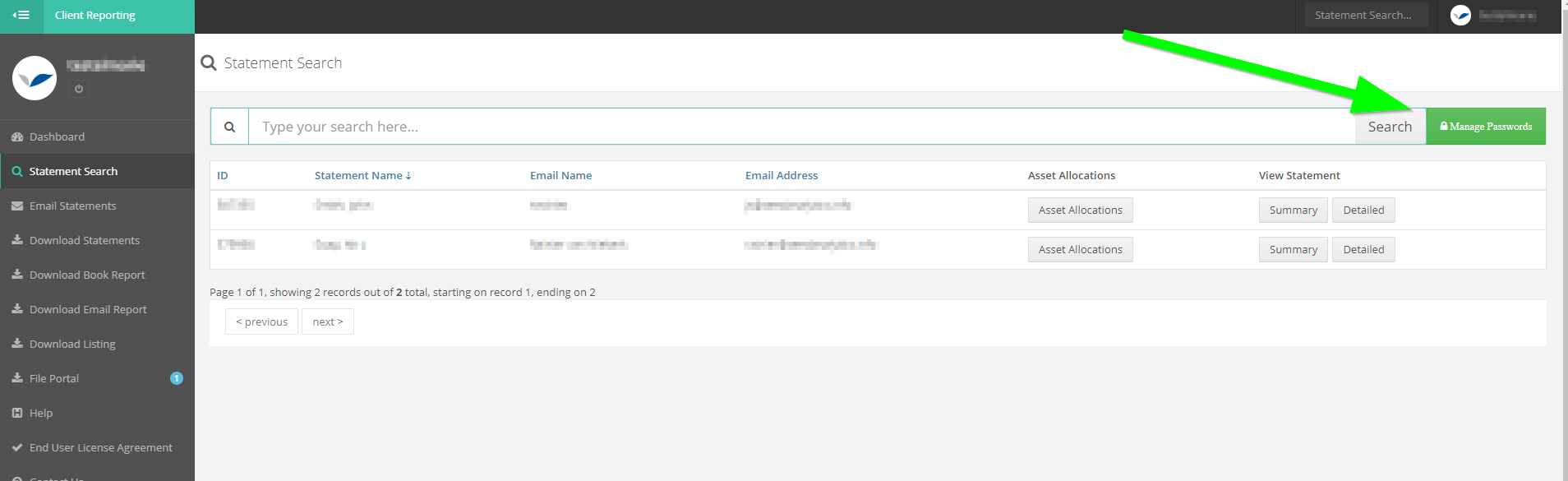Viewport: 1568px width, 481px height.
Task: Open Asset Allocations for second row
Action: (1081, 250)
